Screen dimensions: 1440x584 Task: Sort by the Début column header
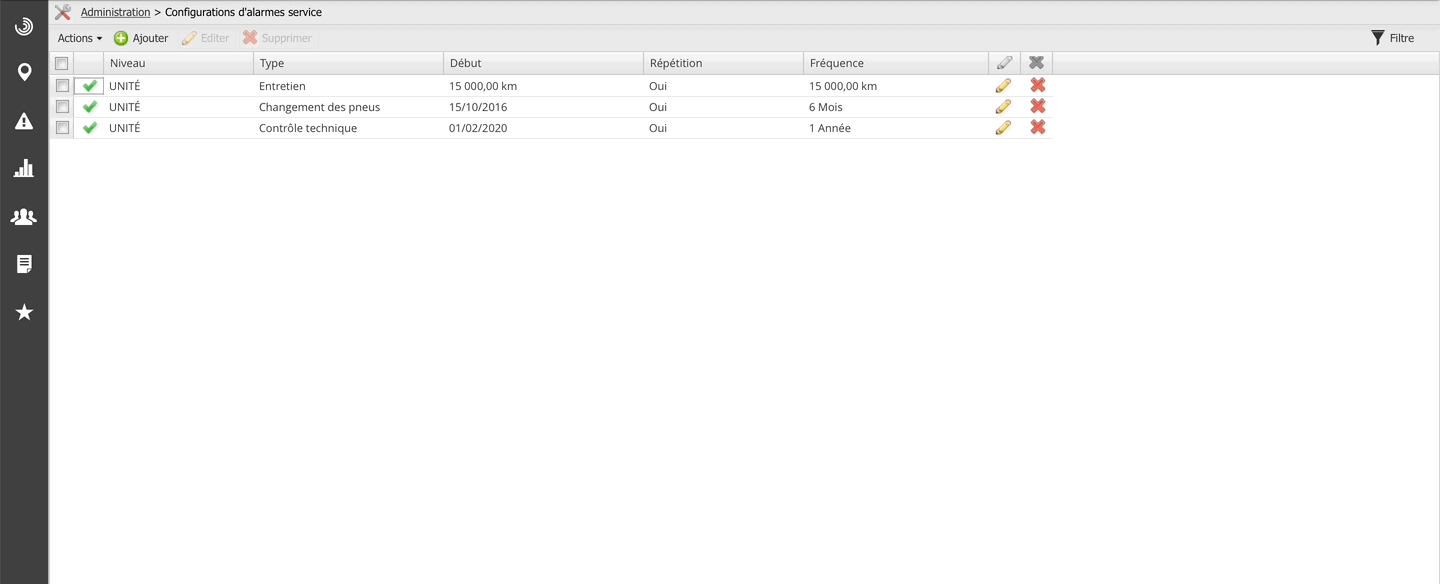coord(543,63)
